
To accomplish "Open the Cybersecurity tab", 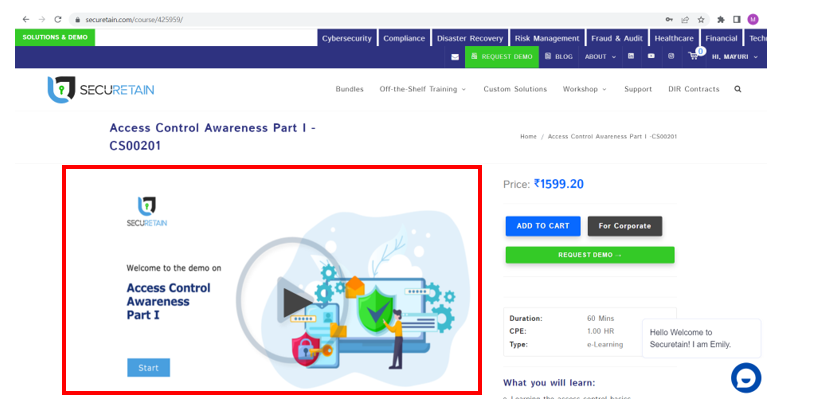I will pos(347,38).
